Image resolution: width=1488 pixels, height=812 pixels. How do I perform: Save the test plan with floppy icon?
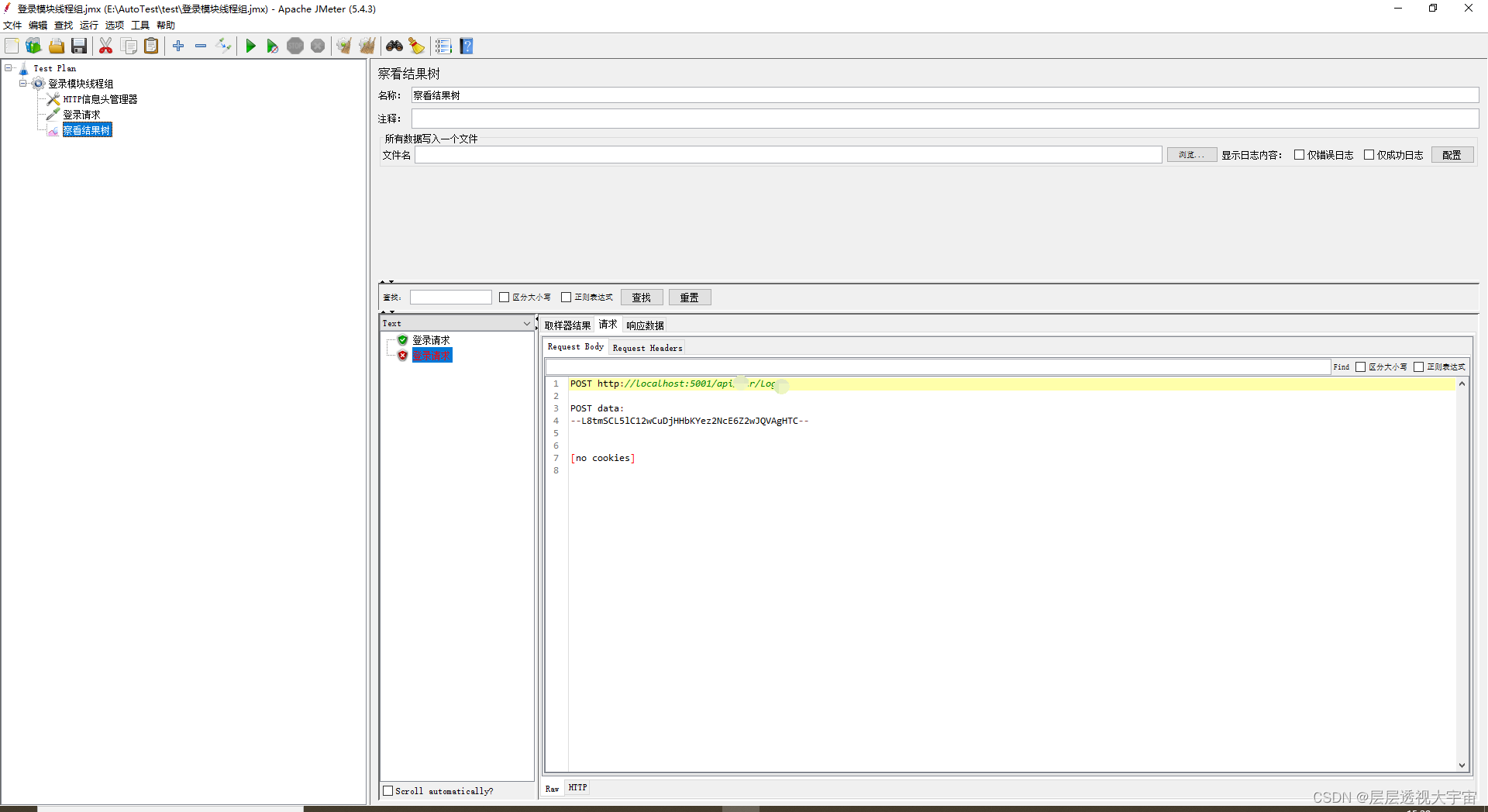[x=79, y=46]
